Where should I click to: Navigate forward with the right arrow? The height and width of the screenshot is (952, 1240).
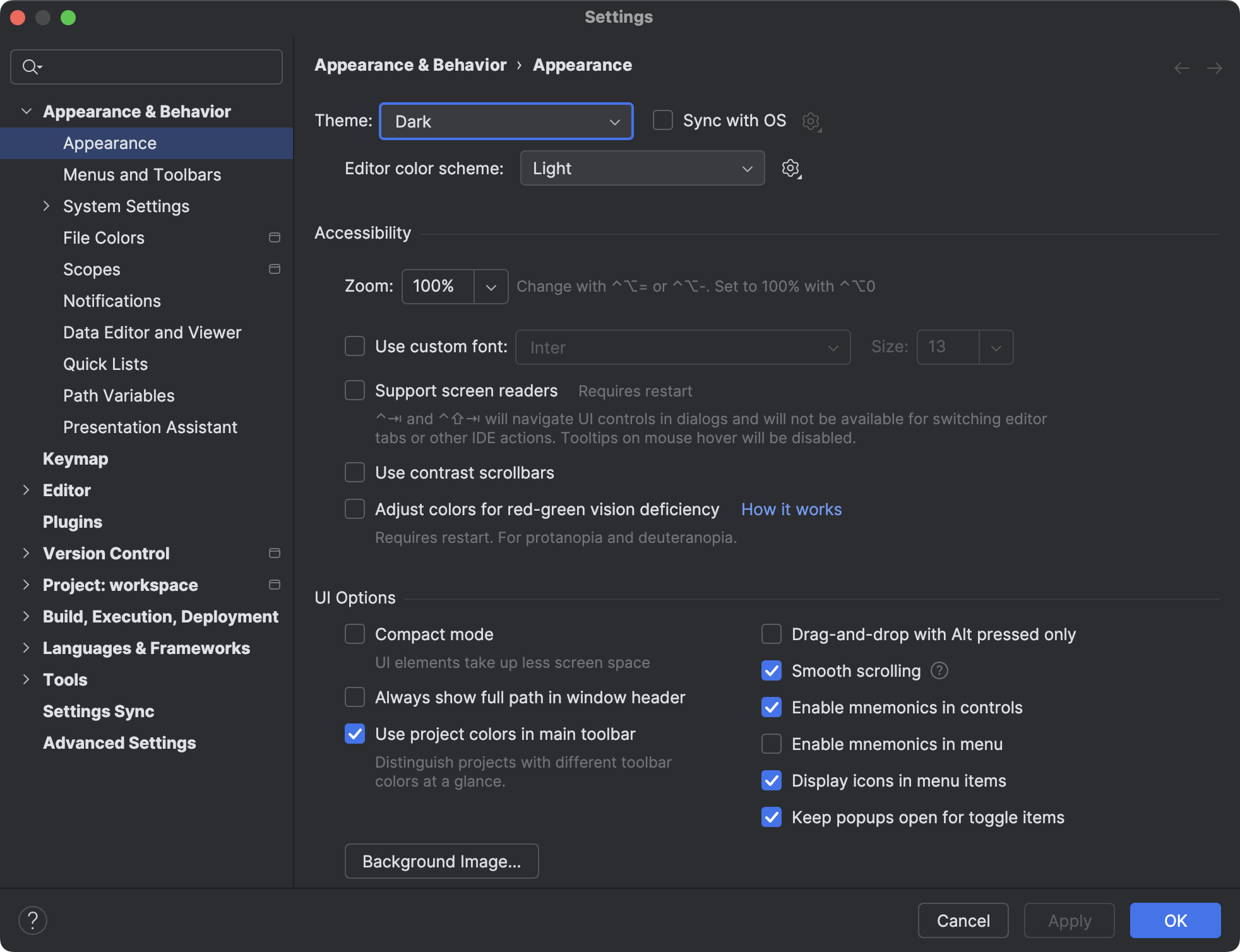coord(1215,68)
